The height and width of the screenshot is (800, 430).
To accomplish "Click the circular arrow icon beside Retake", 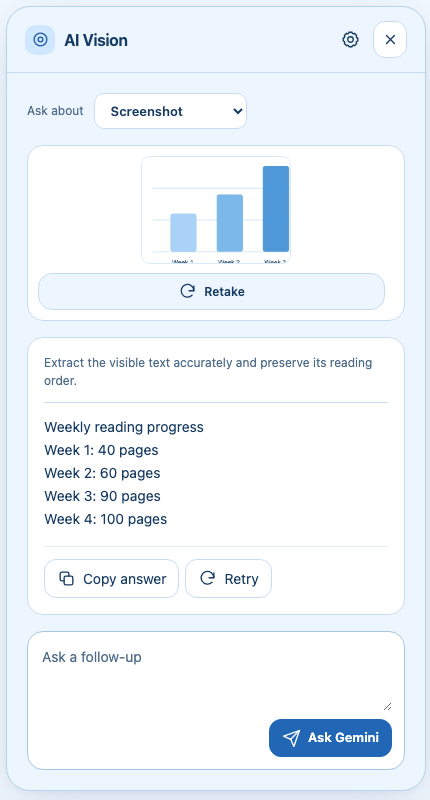I will 188,291.
